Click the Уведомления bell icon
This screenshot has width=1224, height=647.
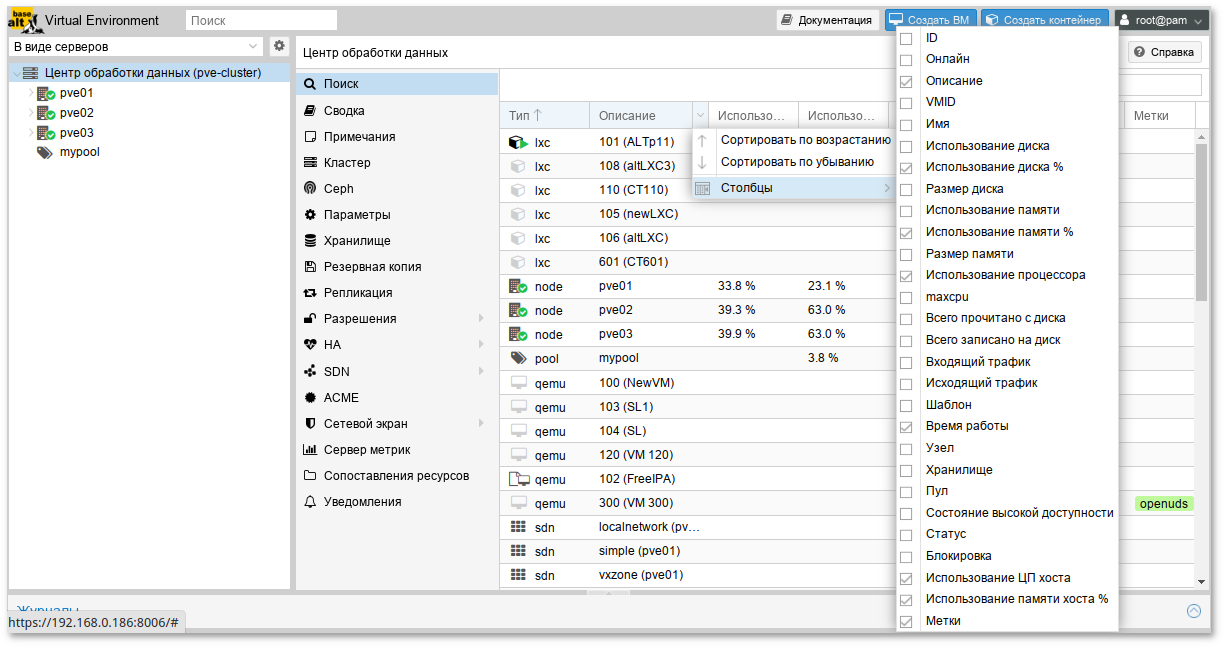(x=310, y=502)
